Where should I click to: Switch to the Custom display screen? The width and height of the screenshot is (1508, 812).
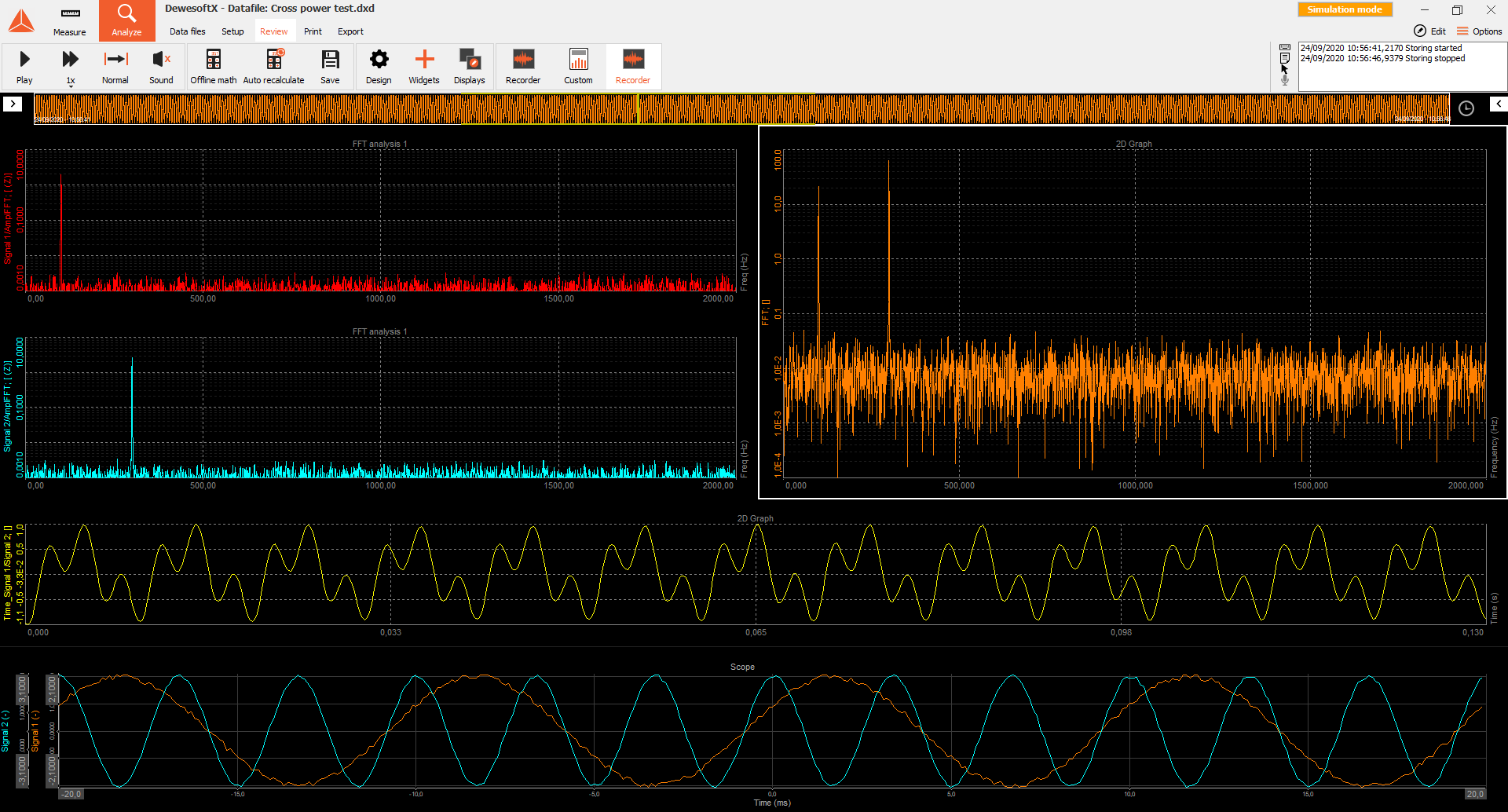tap(578, 66)
